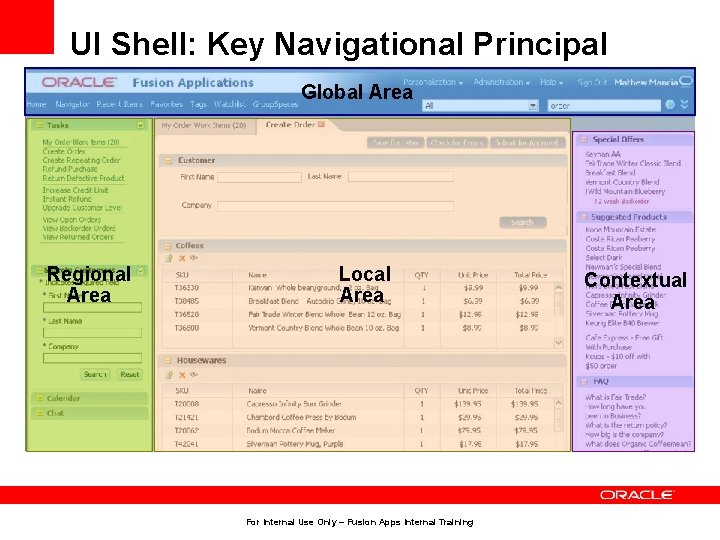Viewport: 720px width, 540px height.
Task: Open Create Repeating Order task
Action: pyautogui.click(x=81, y=160)
